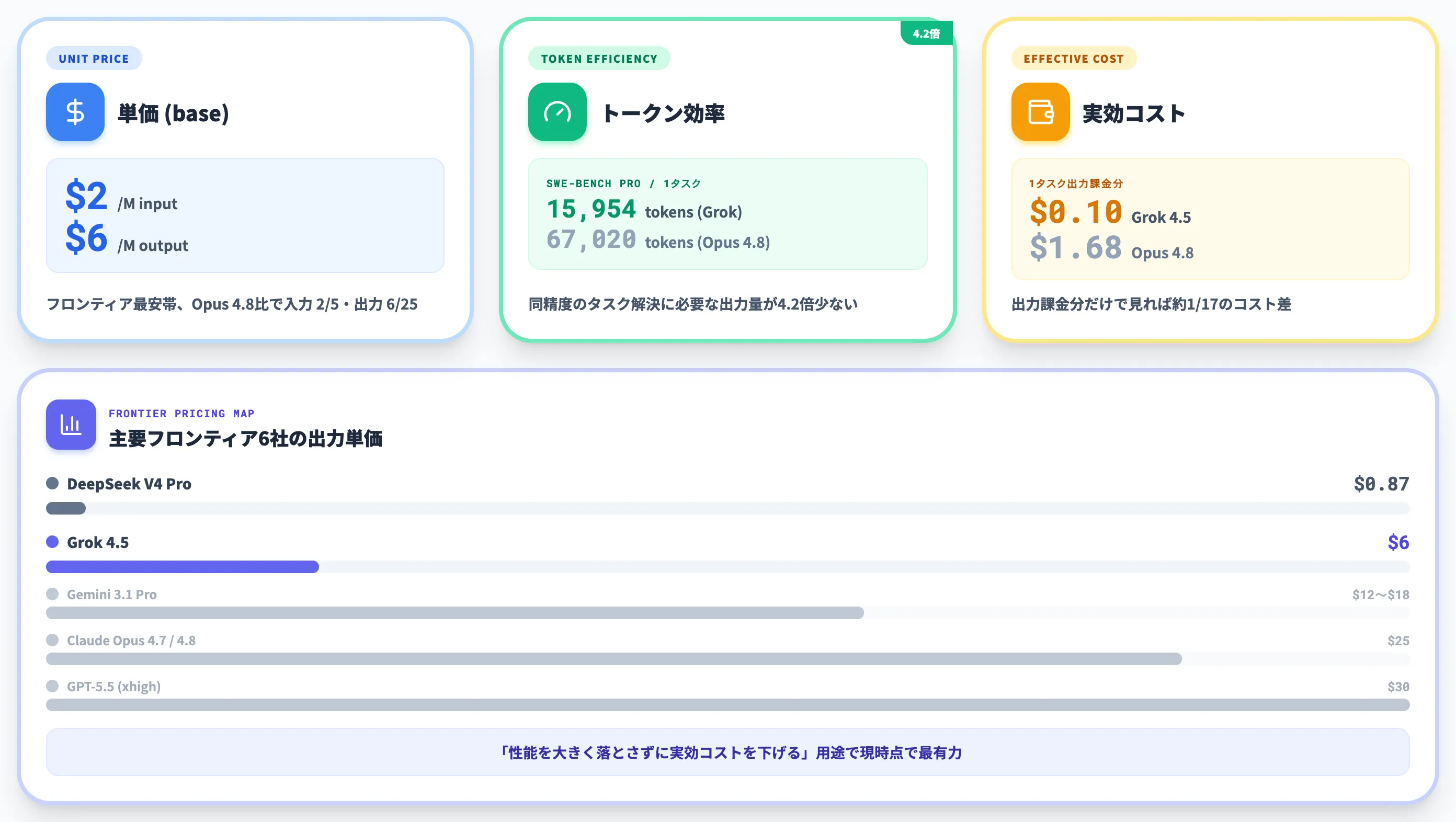The width and height of the screenshot is (1456, 822).
Task: Click the DeepSeek V4 Pro price bar
Action: click(728, 508)
